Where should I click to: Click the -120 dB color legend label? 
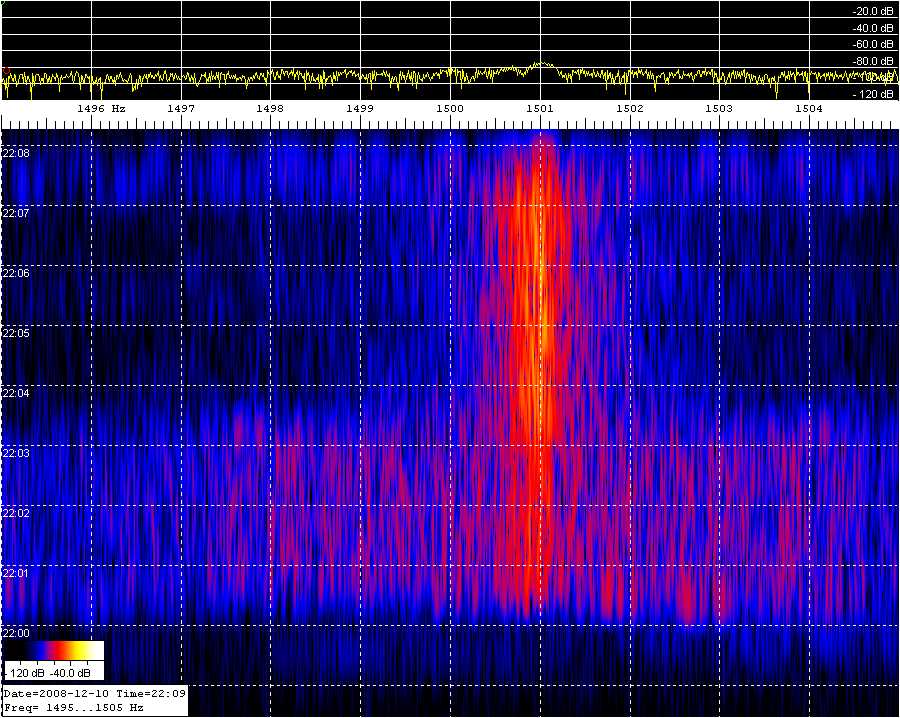[25, 672]
